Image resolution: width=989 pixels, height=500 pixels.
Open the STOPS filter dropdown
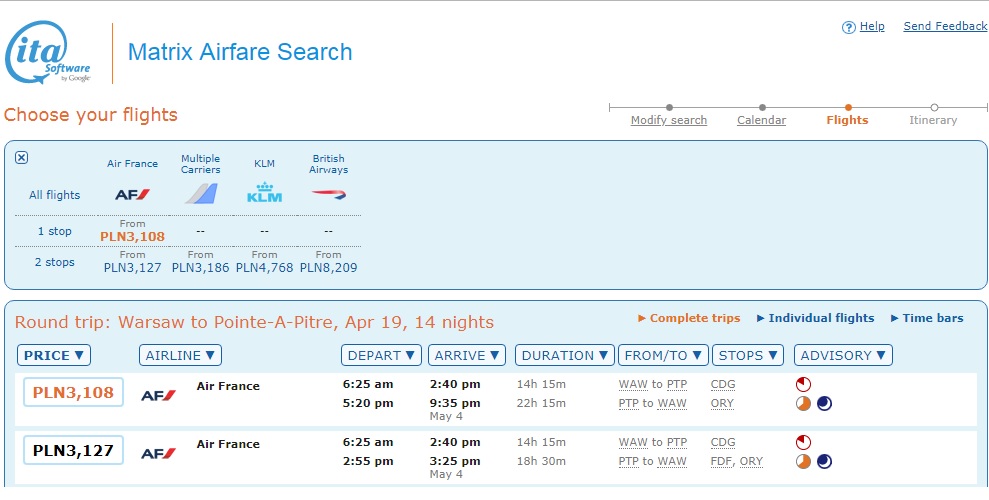748,355
